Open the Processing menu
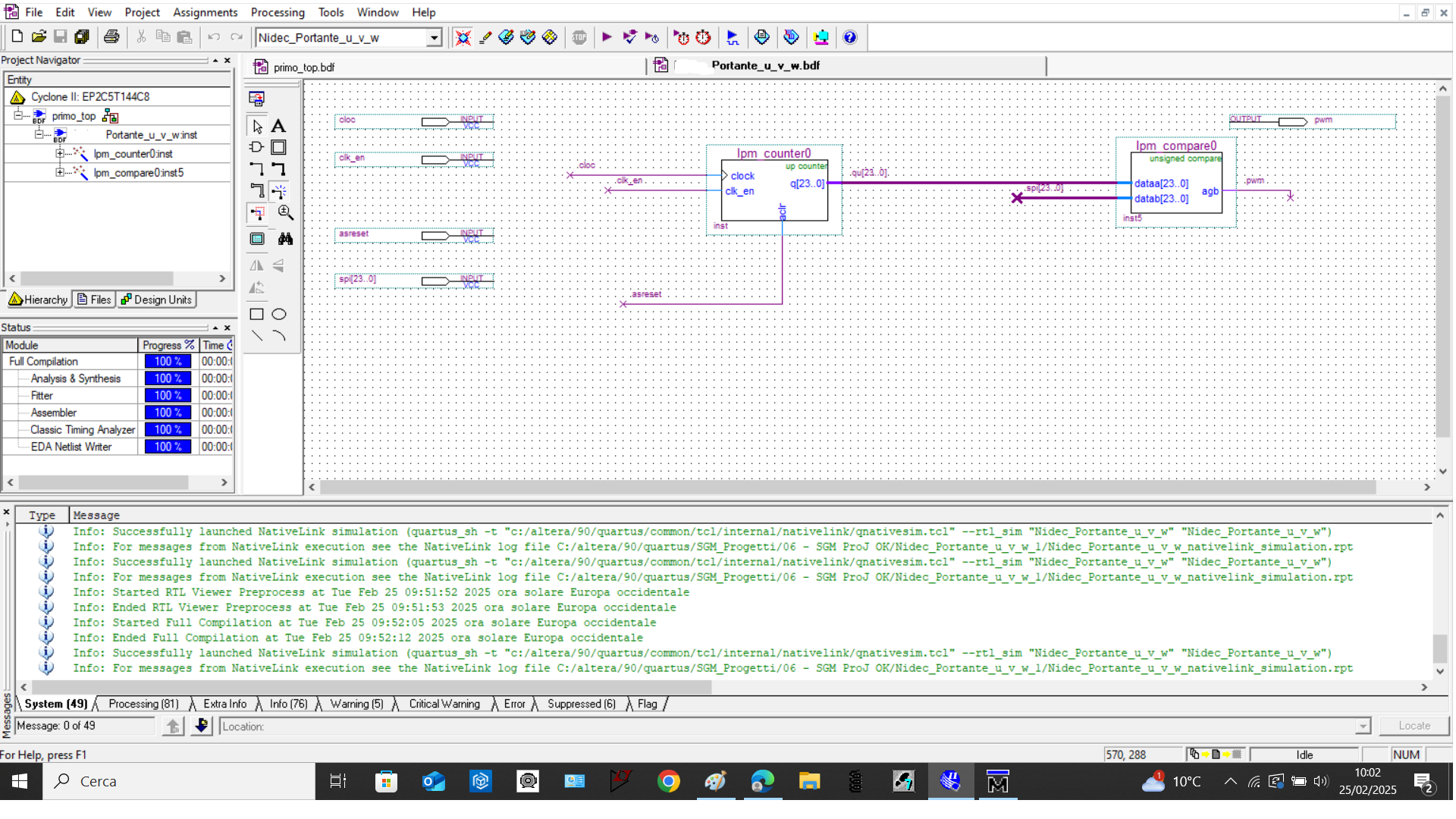Image resolution: width=1456 pixels, height=819 pixels. (278, 12)
